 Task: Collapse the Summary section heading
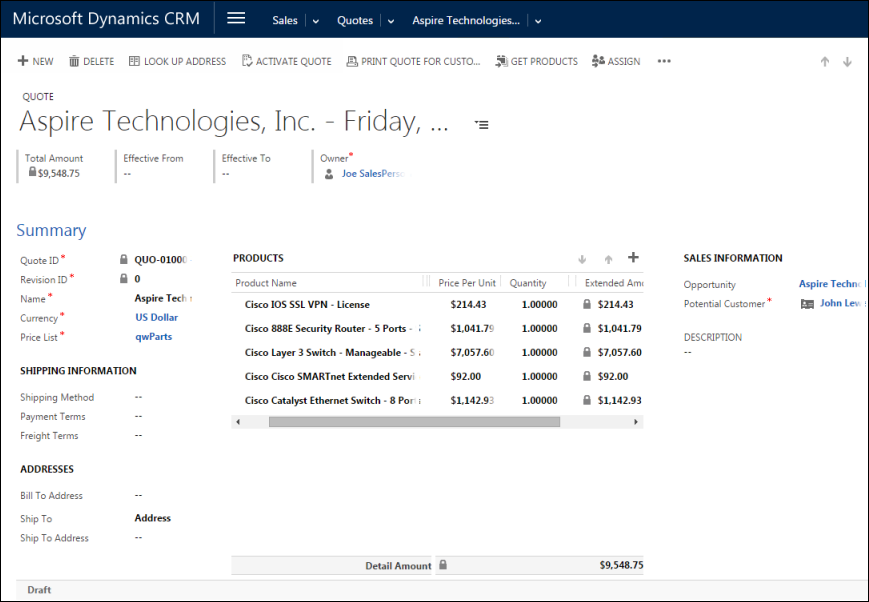[x=51, y=231]
